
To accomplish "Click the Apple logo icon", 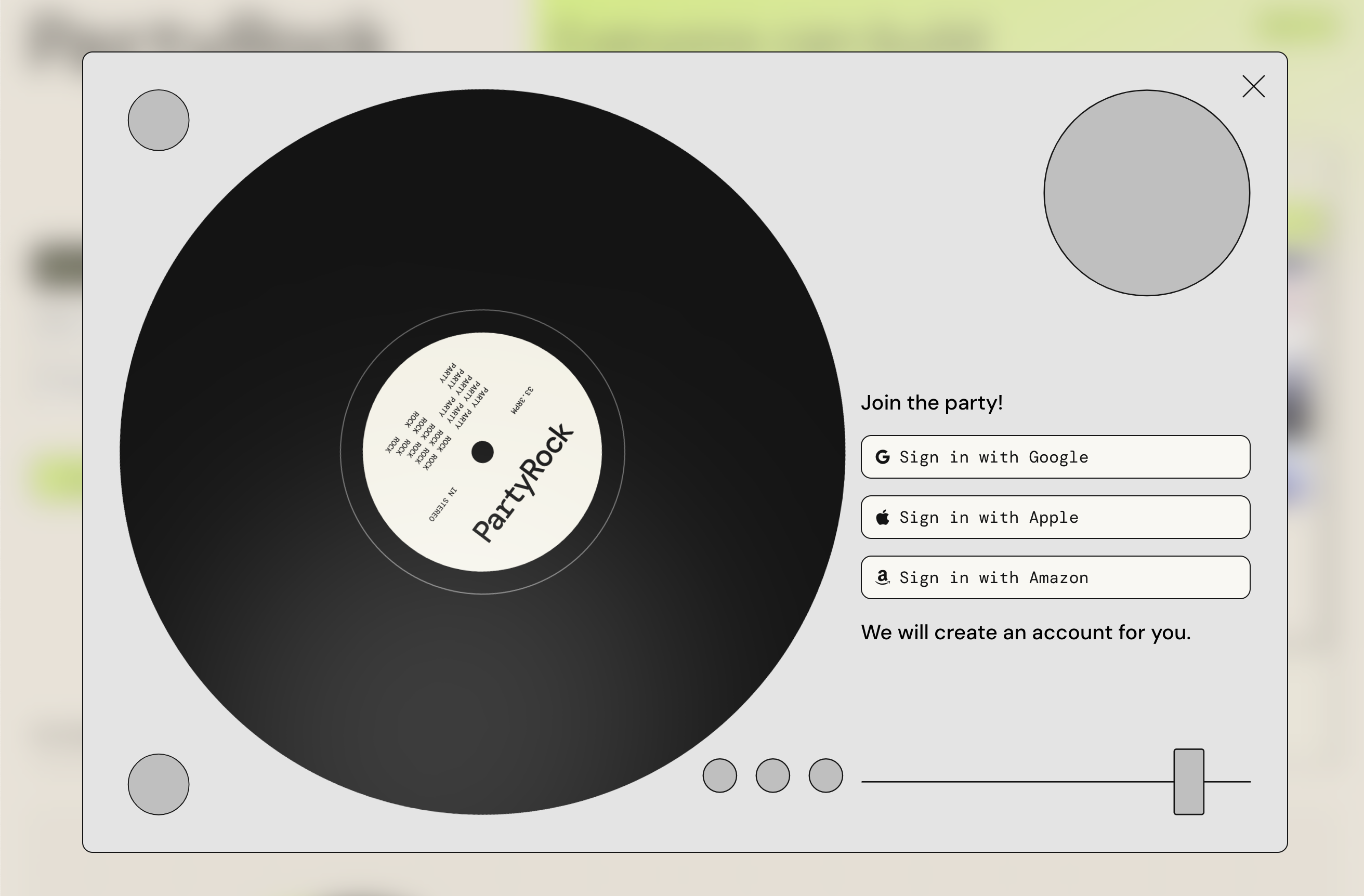I will point(883,517).
